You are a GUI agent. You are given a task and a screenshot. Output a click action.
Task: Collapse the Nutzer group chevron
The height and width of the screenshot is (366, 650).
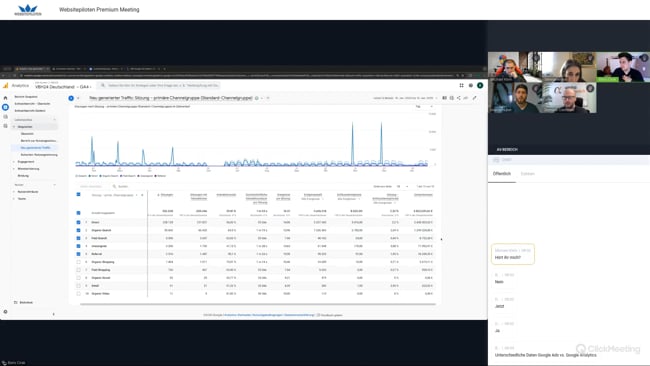point(54,185)
